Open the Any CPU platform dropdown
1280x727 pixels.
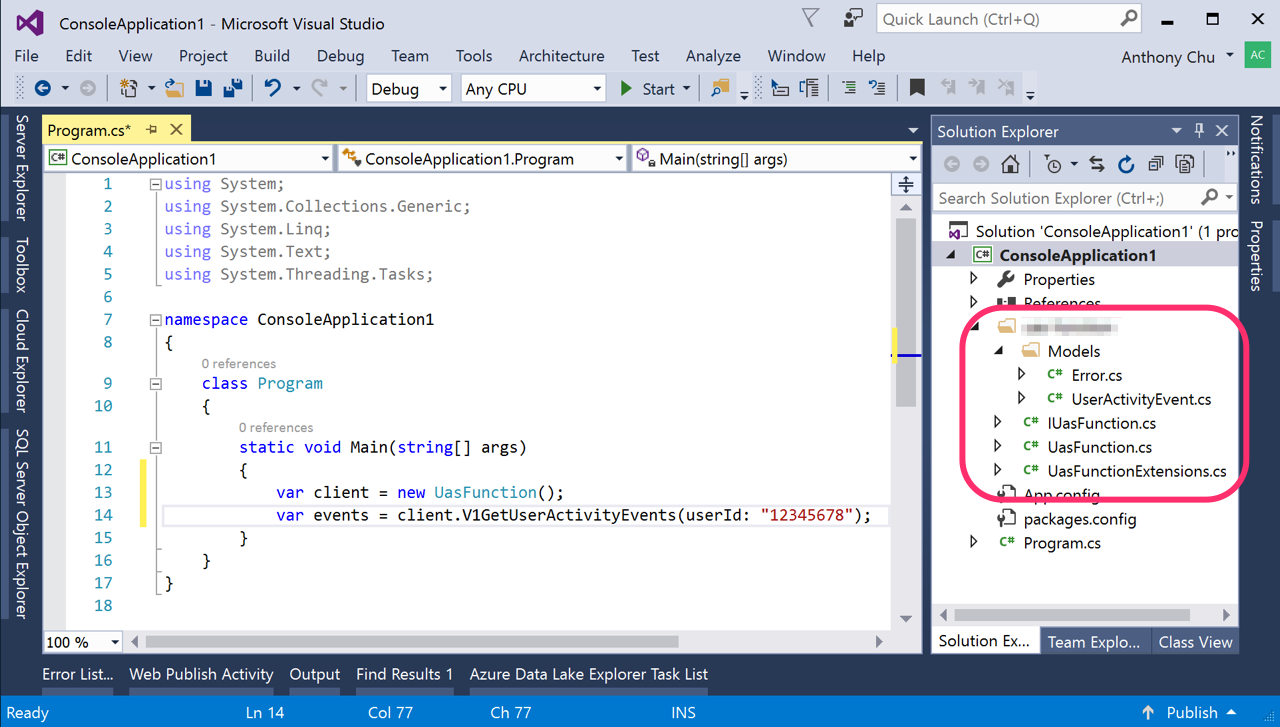pyautogui.click(x=597, y=89)
